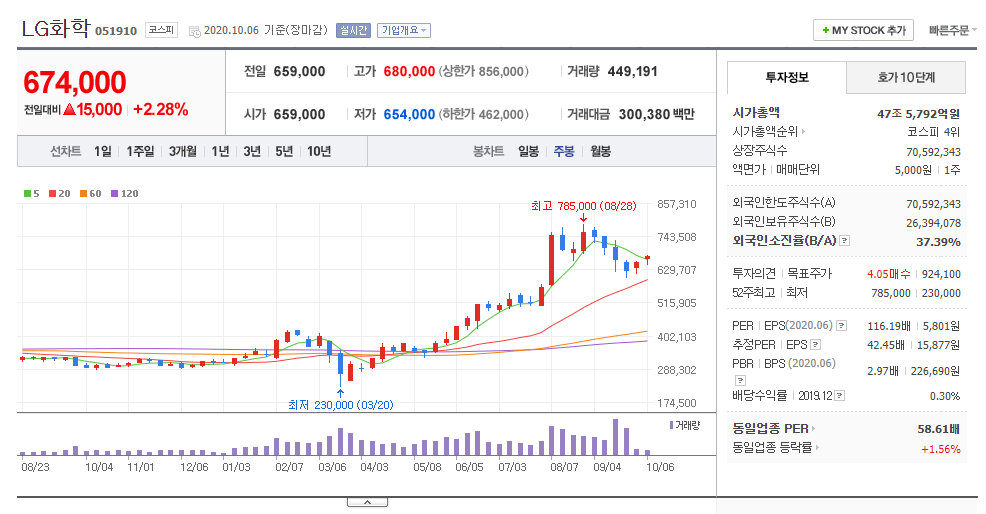Click the +1.56% sector change value
The width and height of the screenshot is (986, 514).
point(941,449)
